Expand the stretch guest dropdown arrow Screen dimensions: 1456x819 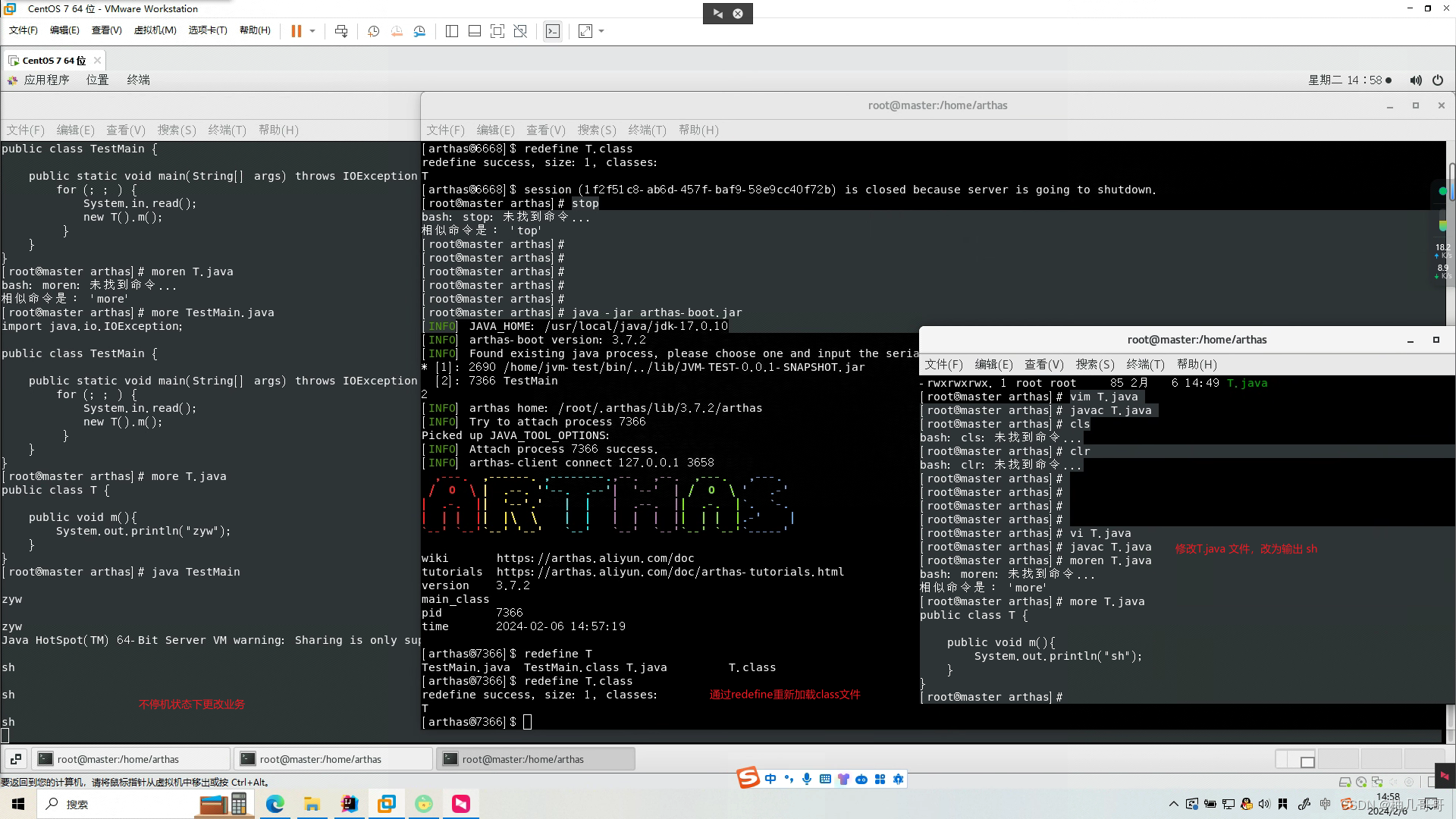(601, 31)
